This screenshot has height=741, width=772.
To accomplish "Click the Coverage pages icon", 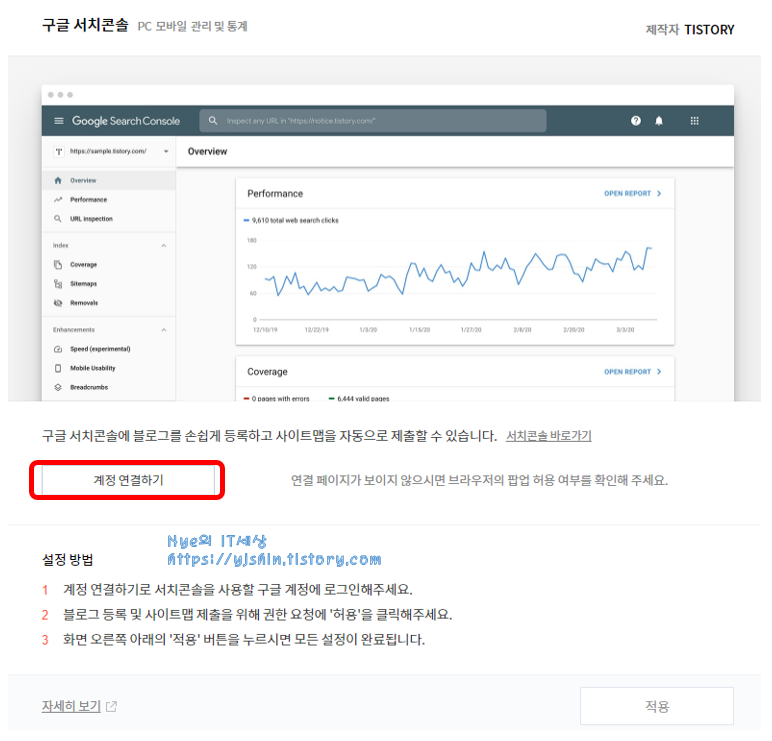I will pos(58,264).
